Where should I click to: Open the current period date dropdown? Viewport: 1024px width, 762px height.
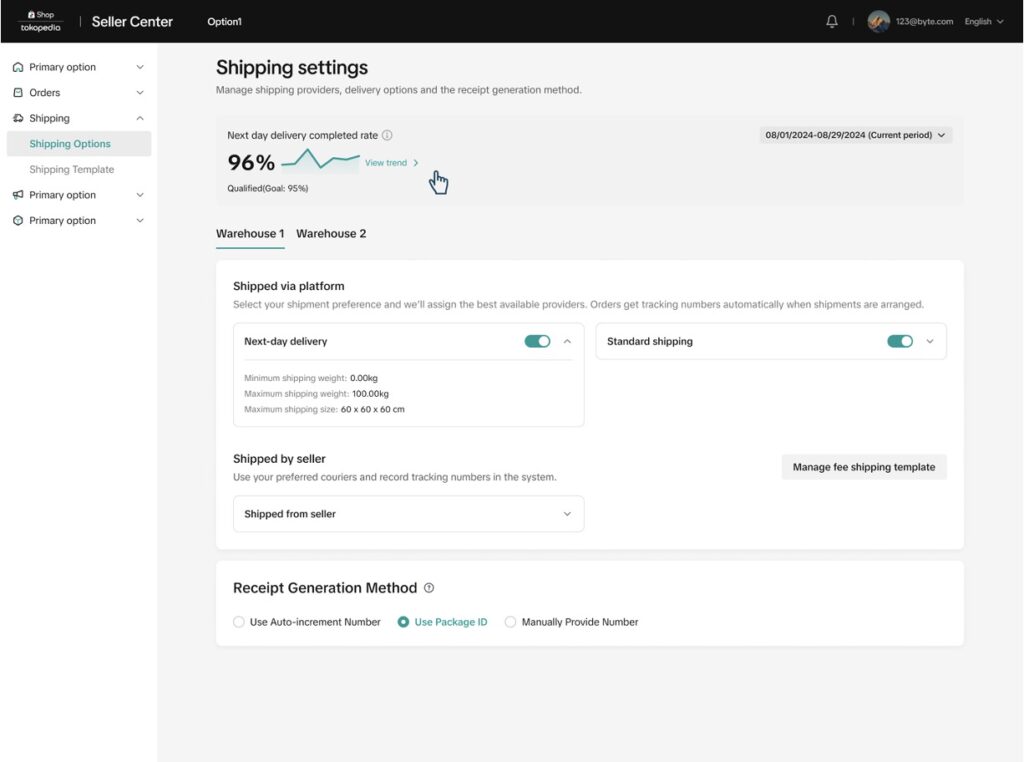[856, 135]
